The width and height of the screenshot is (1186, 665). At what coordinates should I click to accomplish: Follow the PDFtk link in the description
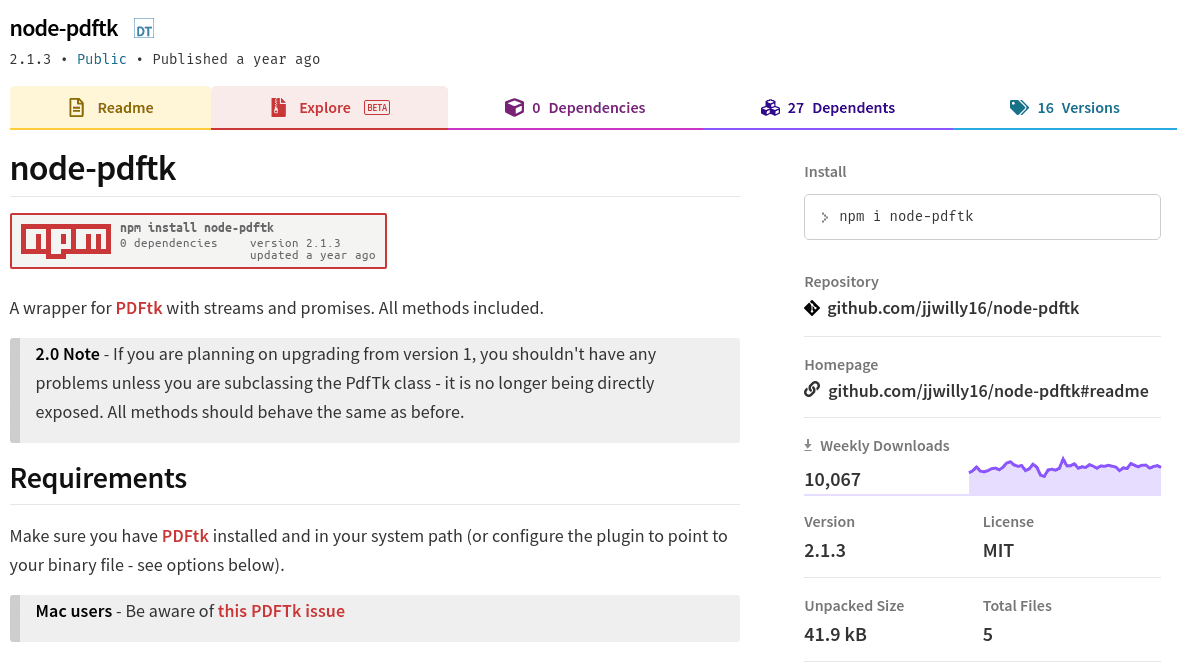pyautogui.click(x=139, y=308)
